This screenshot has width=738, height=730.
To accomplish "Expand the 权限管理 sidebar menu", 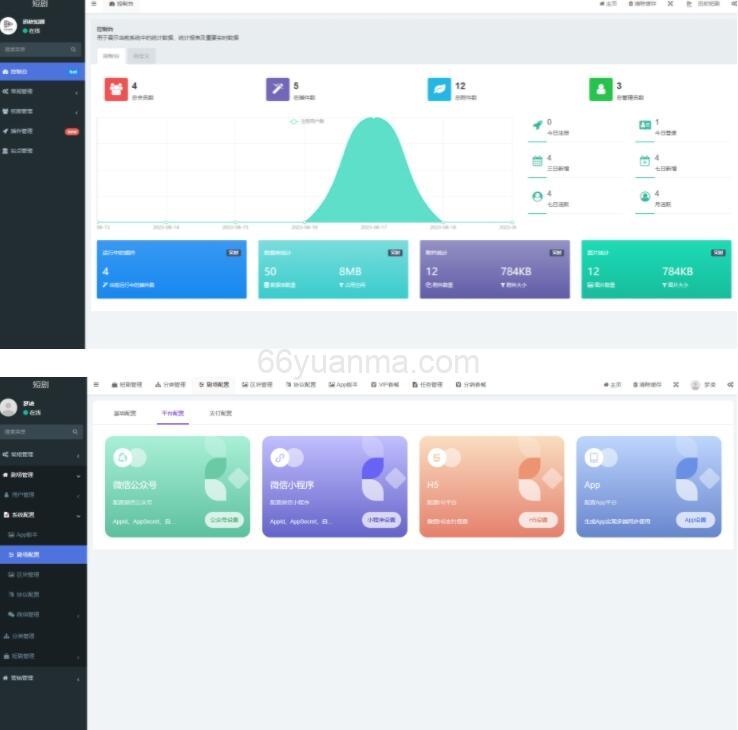I will coord(40,111).
